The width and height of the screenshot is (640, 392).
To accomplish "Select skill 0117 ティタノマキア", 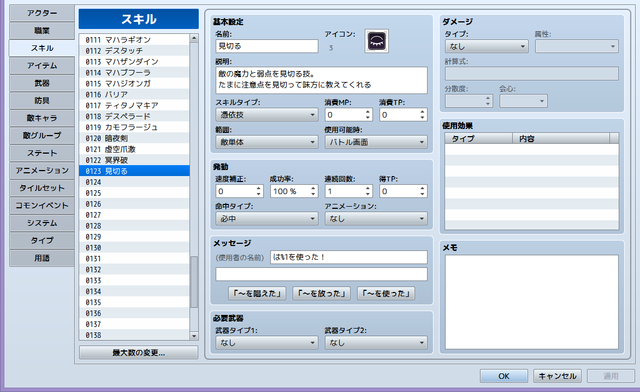I will pyautogui.click(x=134, y=105).
